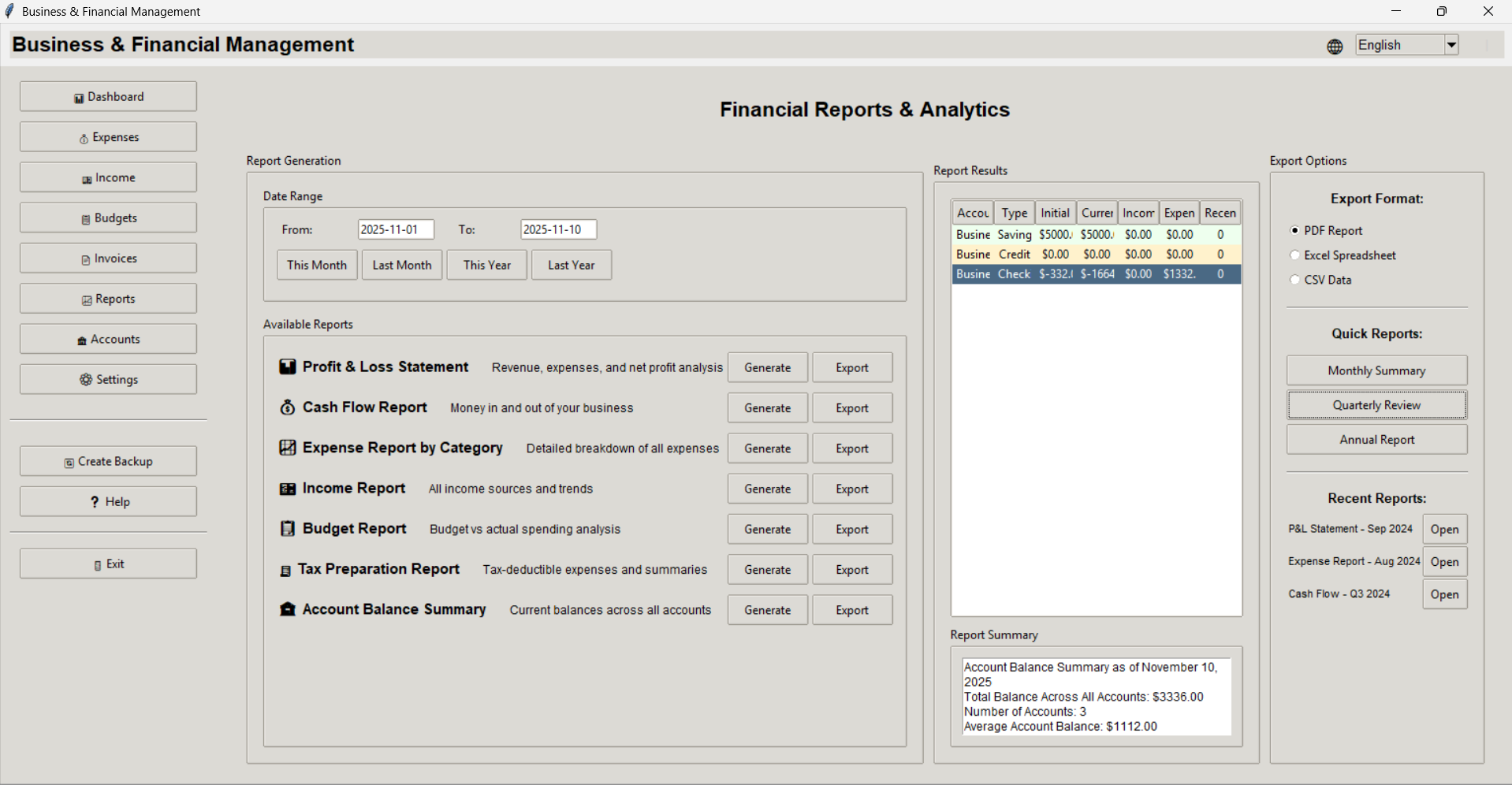Select the Expenses section icon
Screen dimensions: 1512x785
coord(84,136)
